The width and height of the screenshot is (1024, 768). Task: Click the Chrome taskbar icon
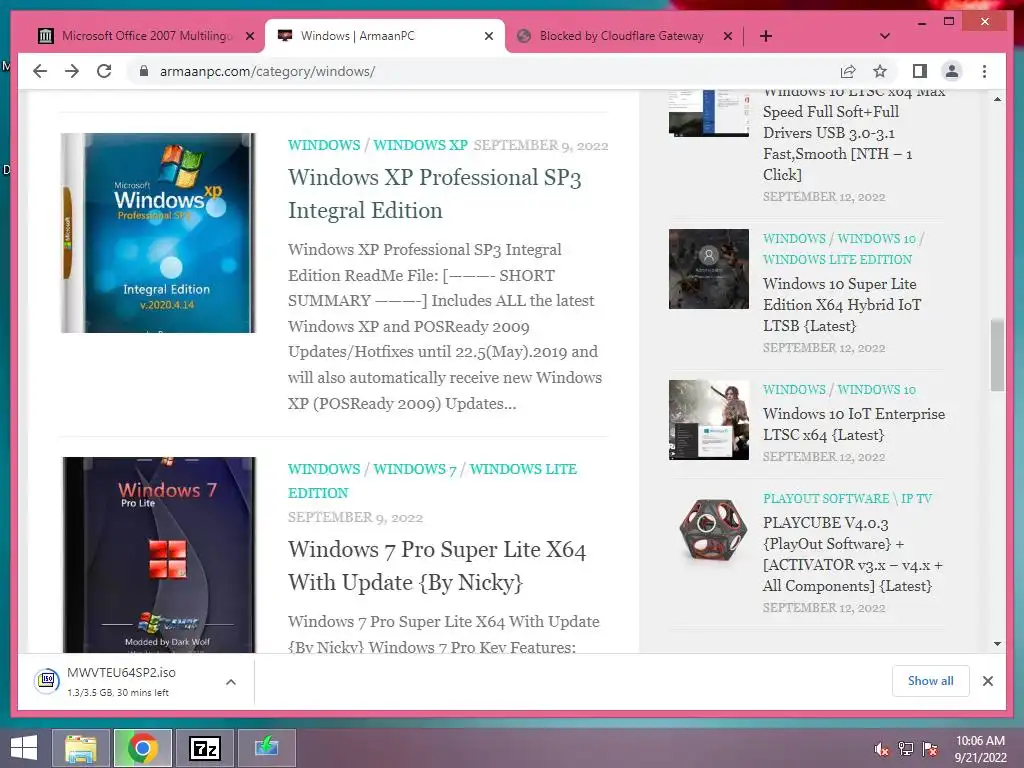142,748
